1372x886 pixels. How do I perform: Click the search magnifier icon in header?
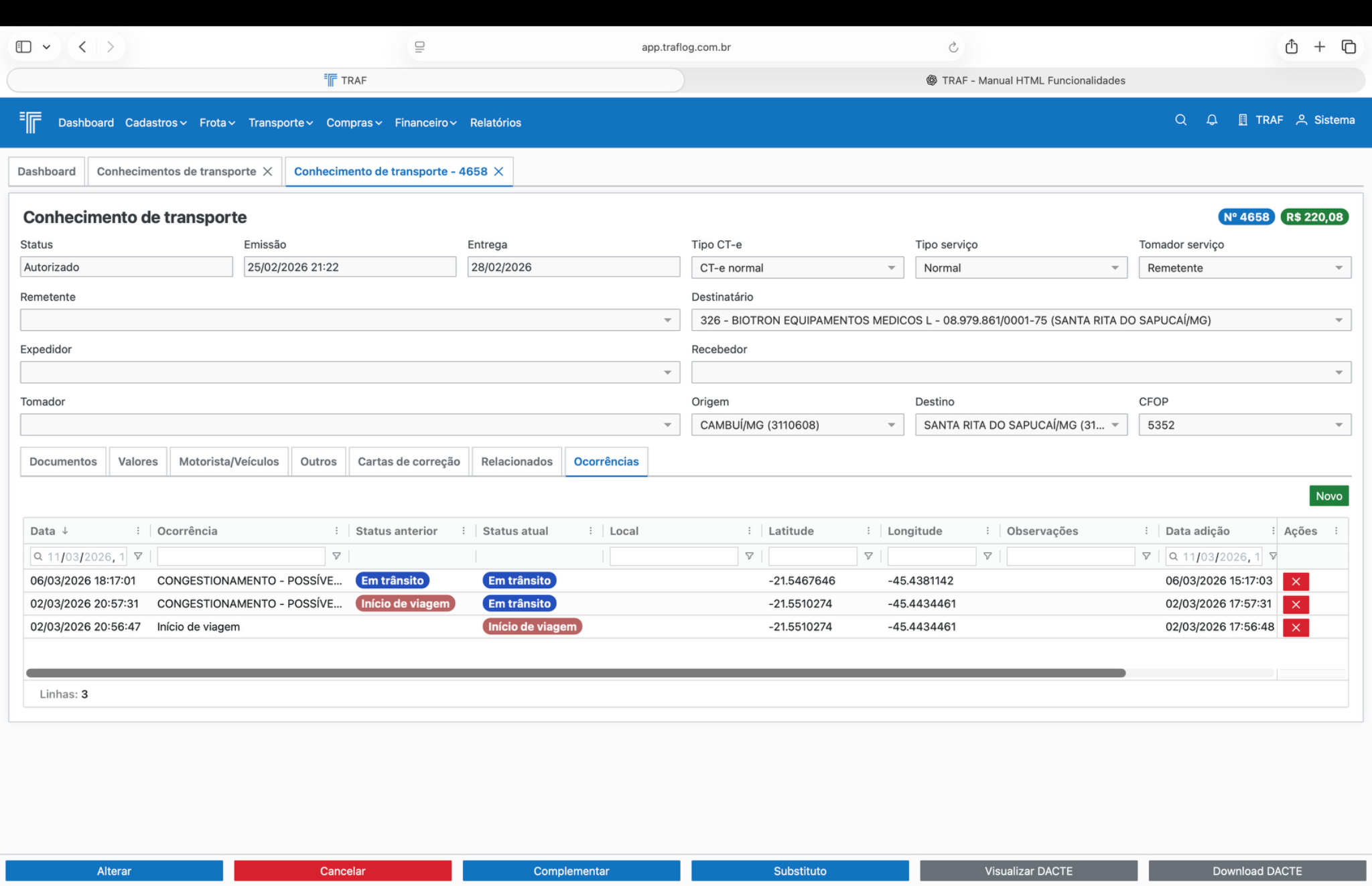pos(1180,120)
